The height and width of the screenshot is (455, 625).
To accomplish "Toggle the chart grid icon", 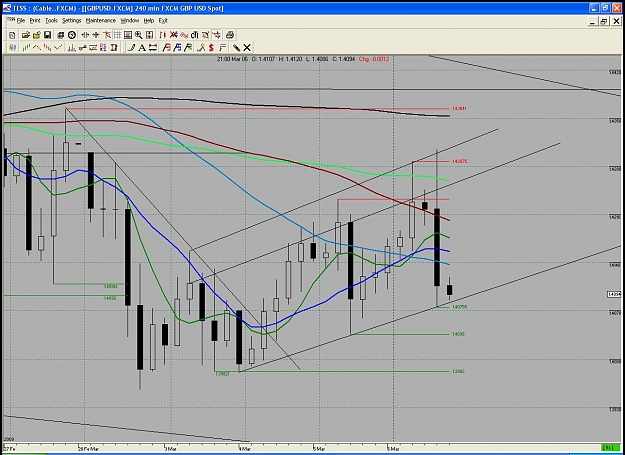I will (x=118, y=35).
